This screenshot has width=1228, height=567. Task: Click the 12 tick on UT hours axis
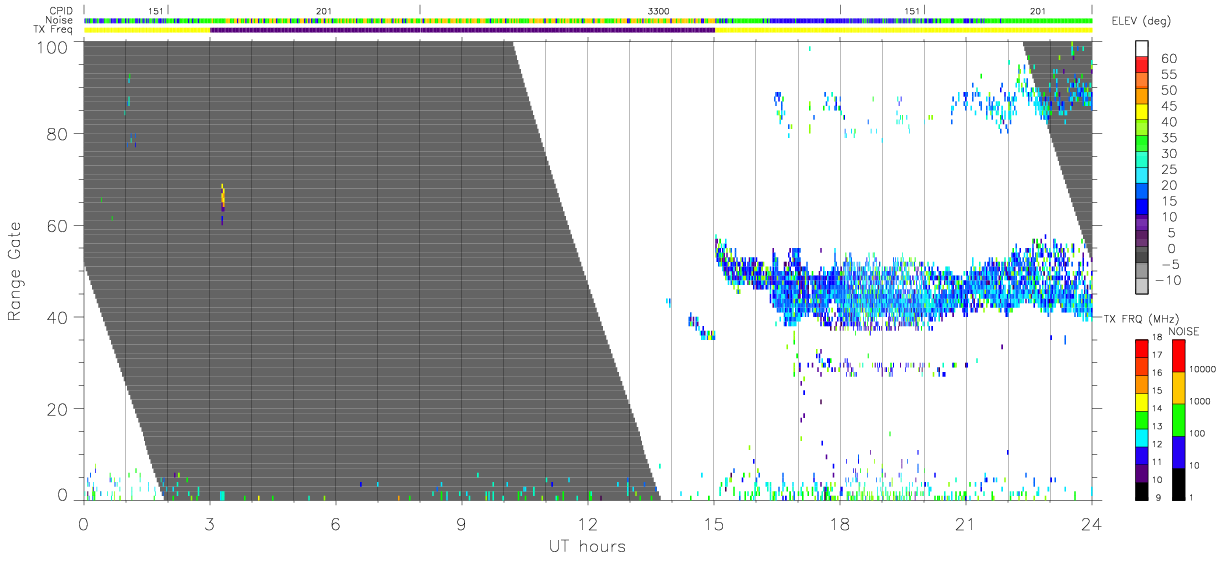click(x=588, y=523)
